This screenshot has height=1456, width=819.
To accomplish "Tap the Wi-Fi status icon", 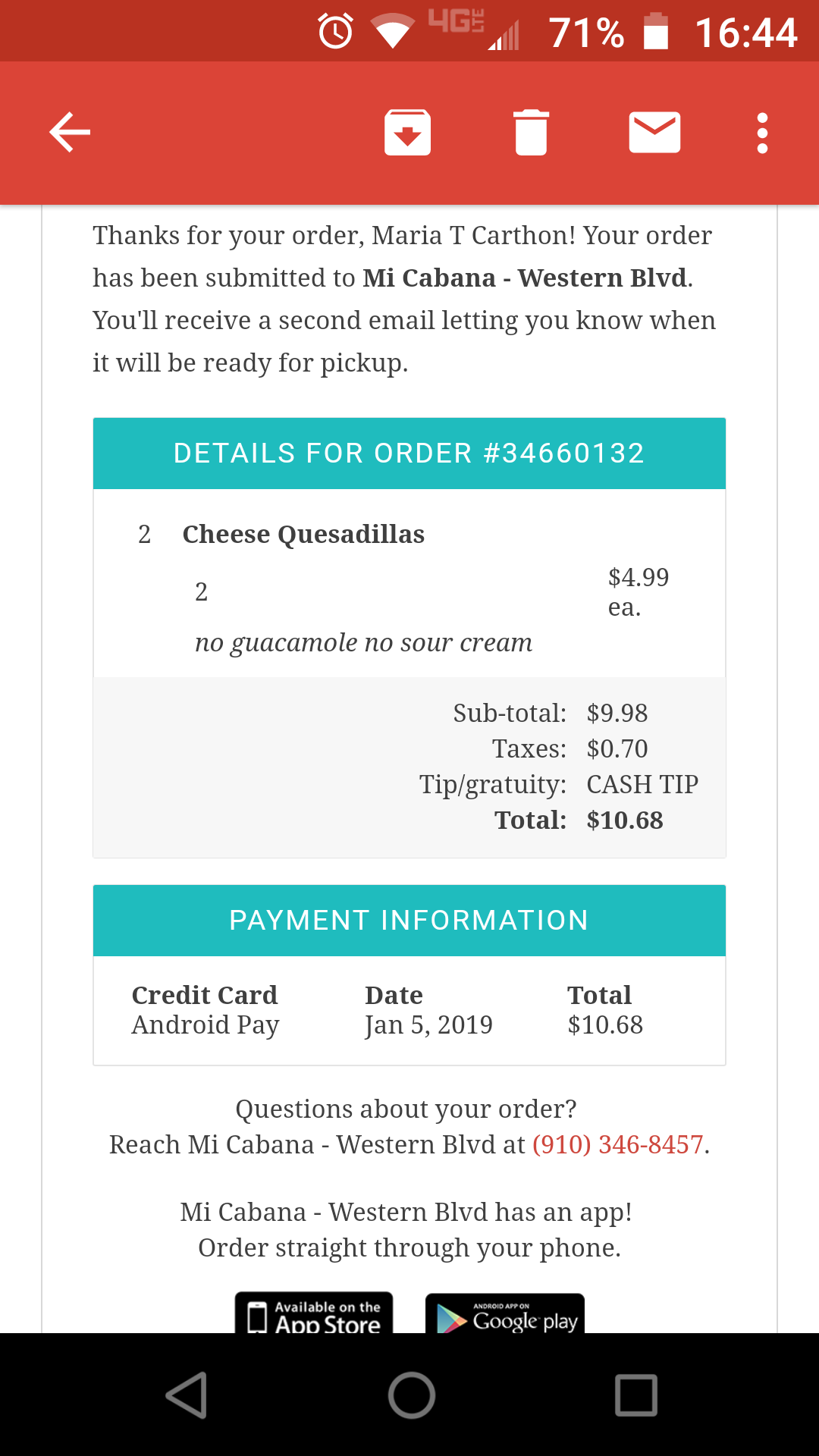I will [x=391, y=32].
